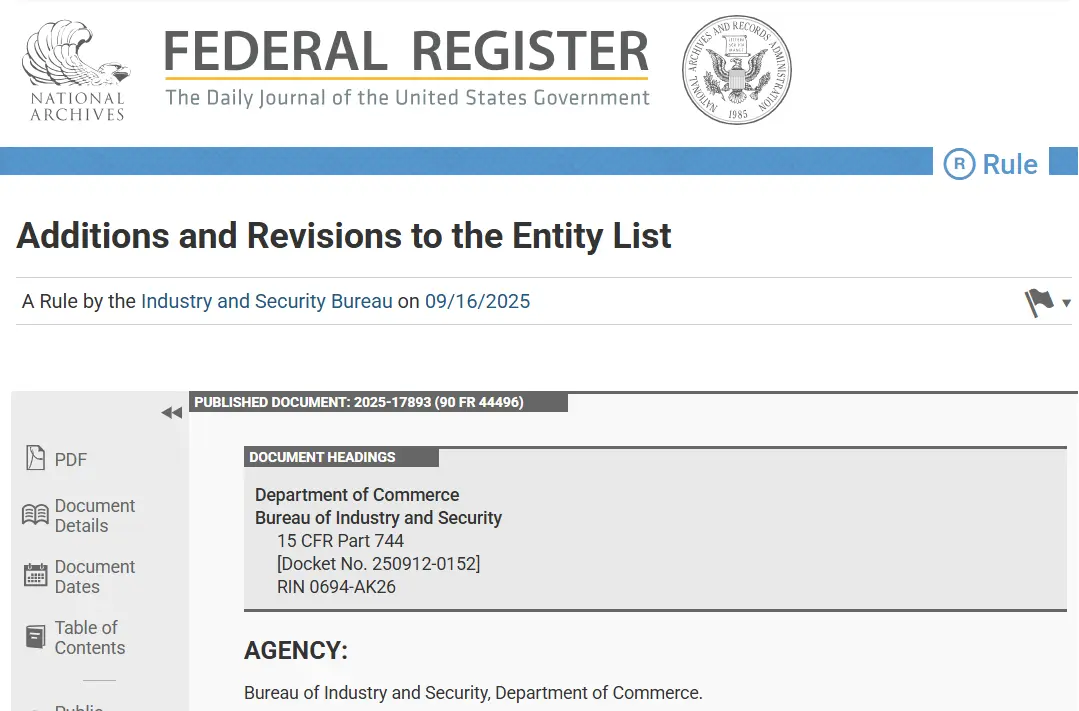The width and height of the screenshot is (1079, 711).
Task: Click the open book Document Details icon
Action: [x=35, y=515]
